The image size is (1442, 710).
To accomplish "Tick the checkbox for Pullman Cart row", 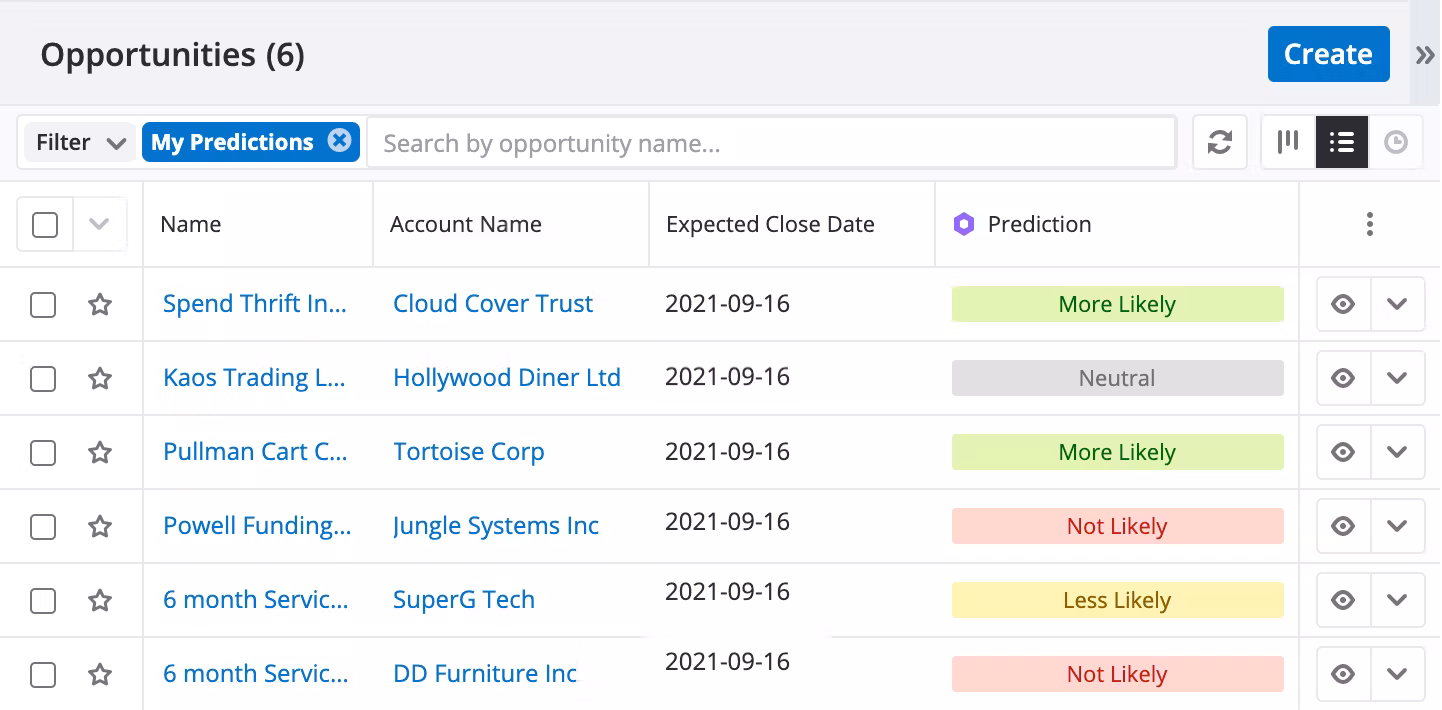I will tap(43, 452).
